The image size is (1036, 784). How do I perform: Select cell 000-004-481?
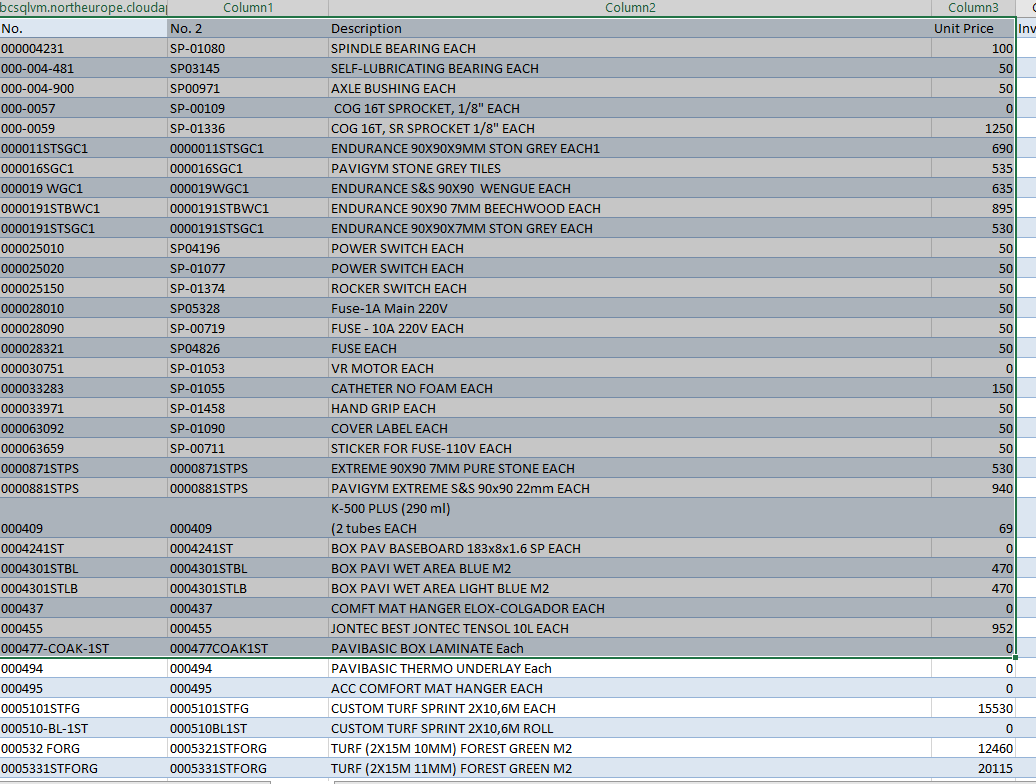point(83,69)
